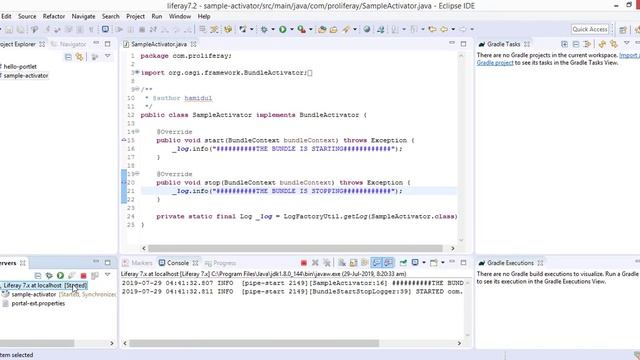Viewport: 640px width, 360px height.
Task: Open the Gradle Tasks View Menu triangle
Action: pyautogui.click(x=627, y=43)
